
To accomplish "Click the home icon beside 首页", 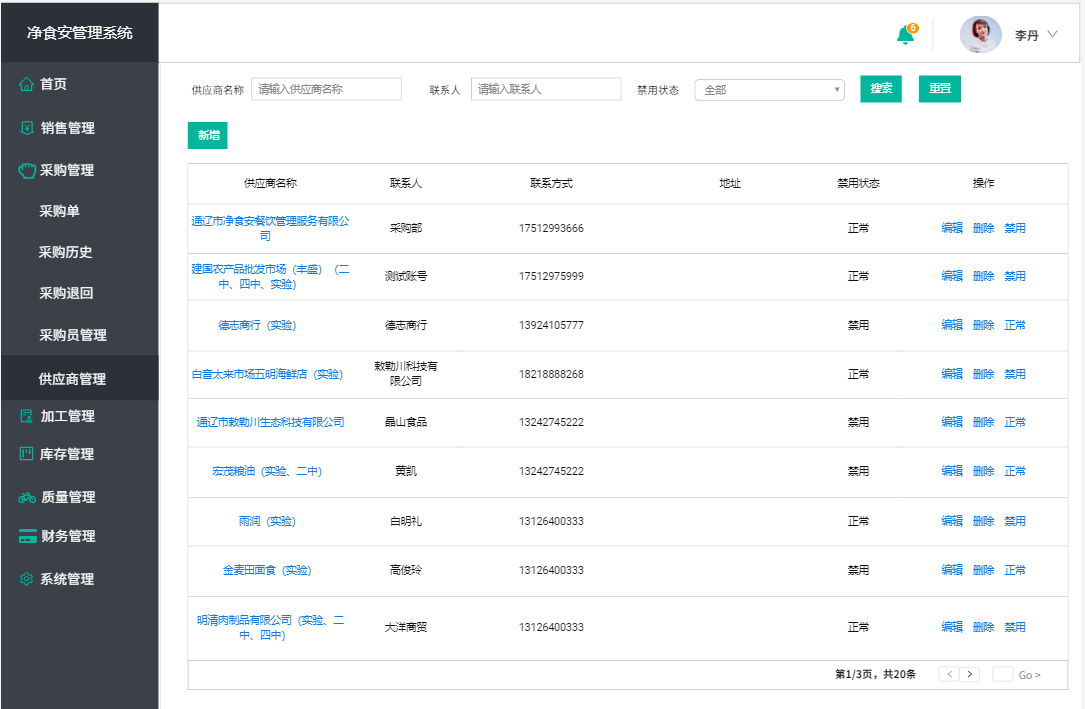I will tap(26, 84).
